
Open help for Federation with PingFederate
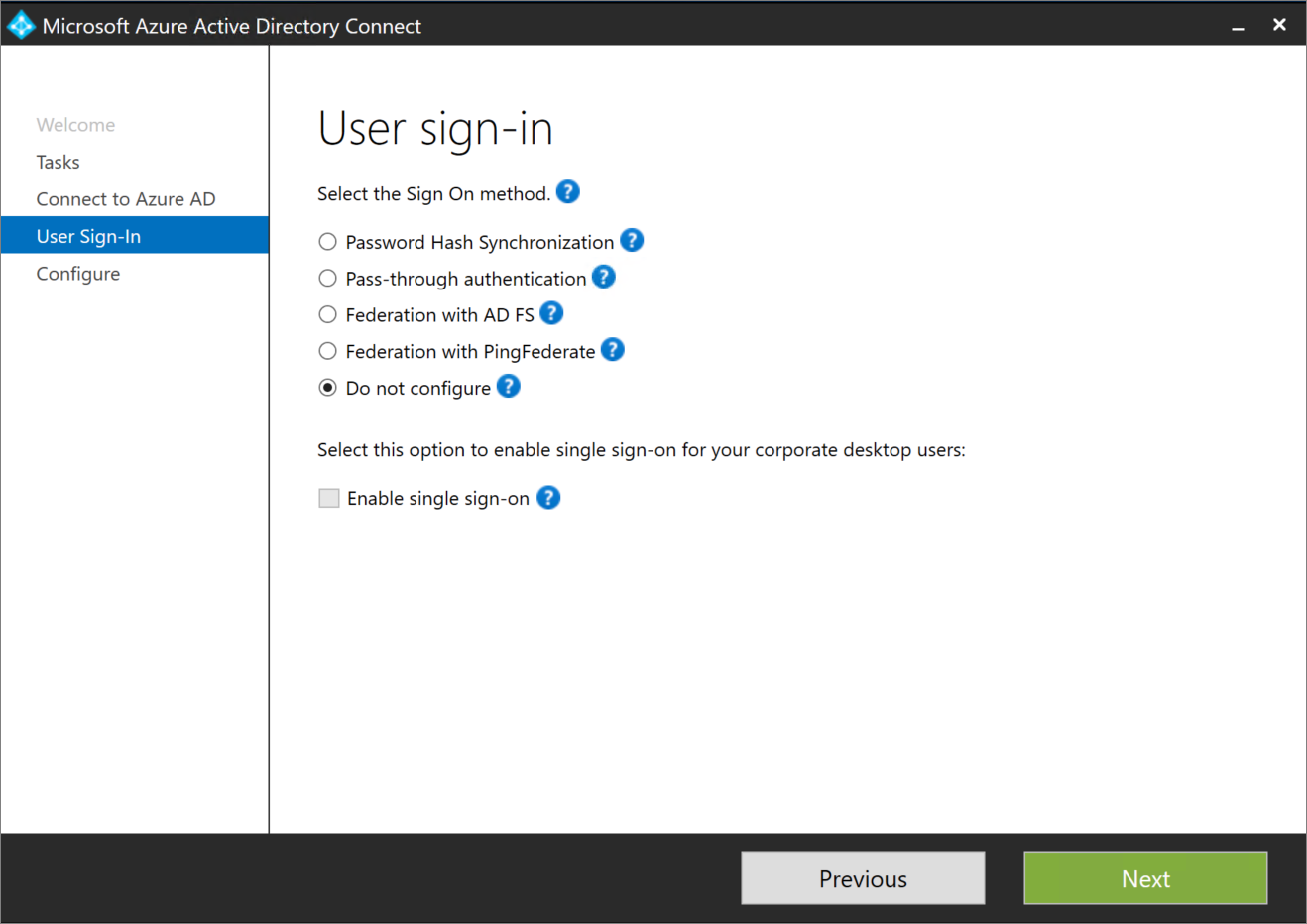tap(612, 349)
